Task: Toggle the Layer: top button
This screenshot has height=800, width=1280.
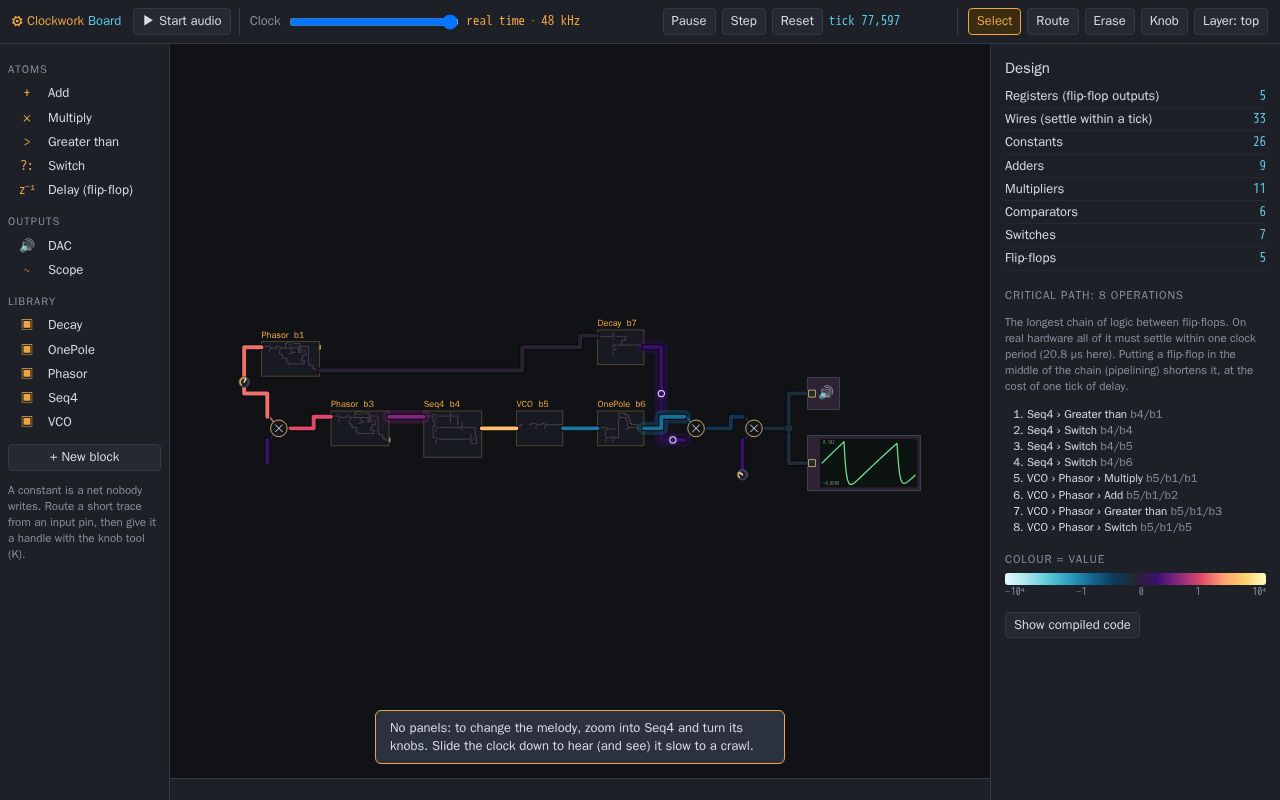Action: pyautogui.click(x=1231, y=21)
